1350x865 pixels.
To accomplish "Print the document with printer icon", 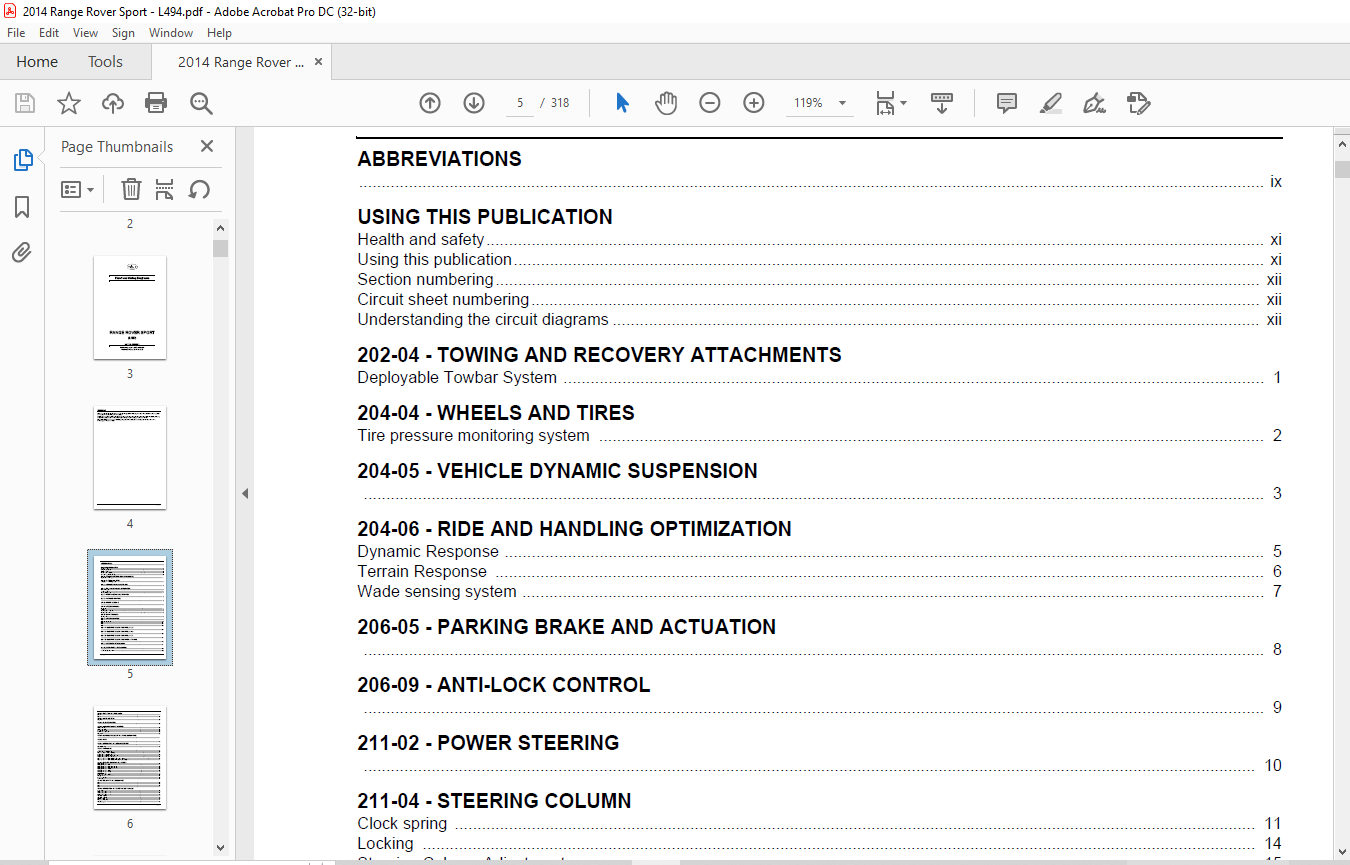I will click(156, 103).
